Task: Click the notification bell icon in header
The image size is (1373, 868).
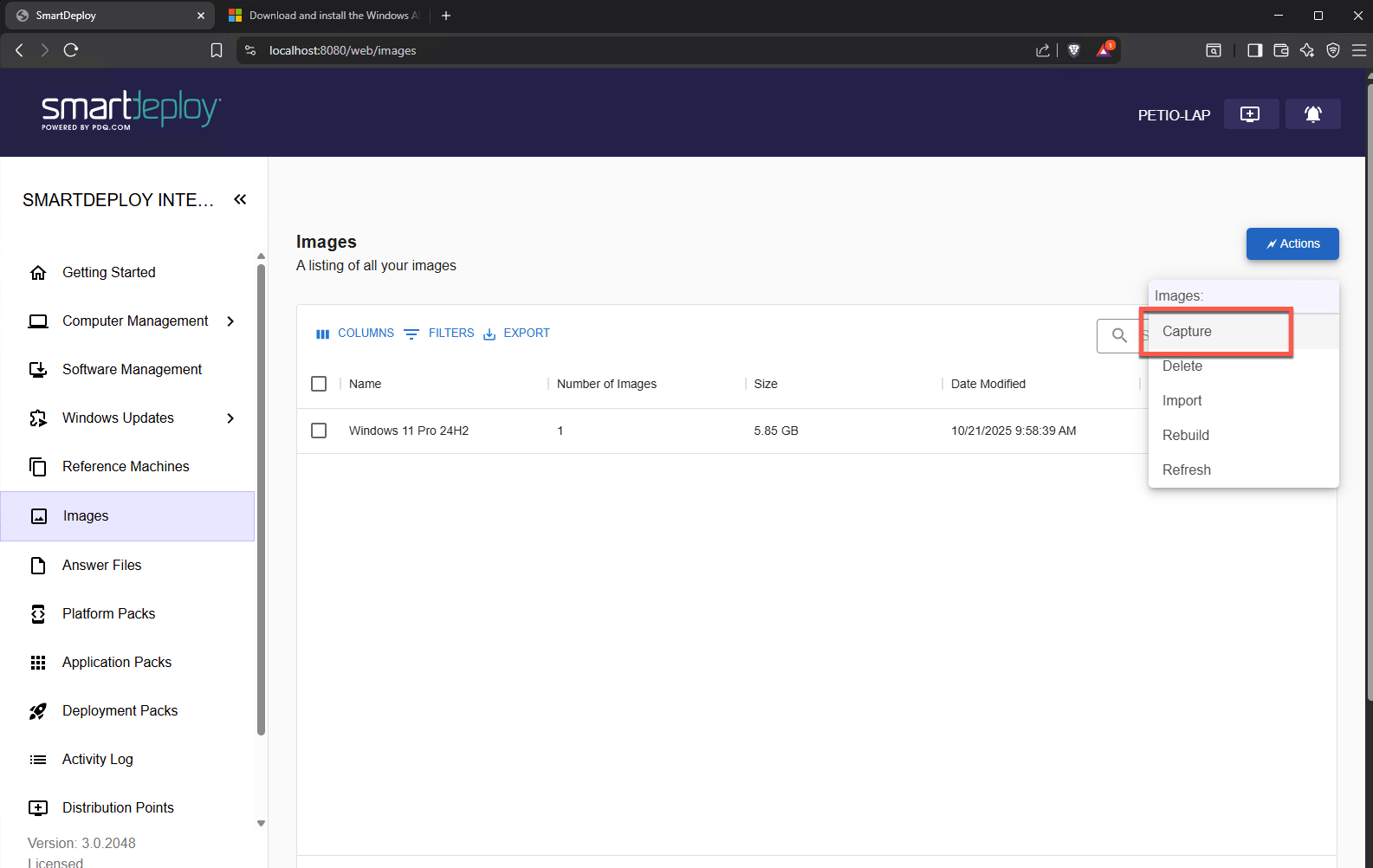Action: (1312, 114)
